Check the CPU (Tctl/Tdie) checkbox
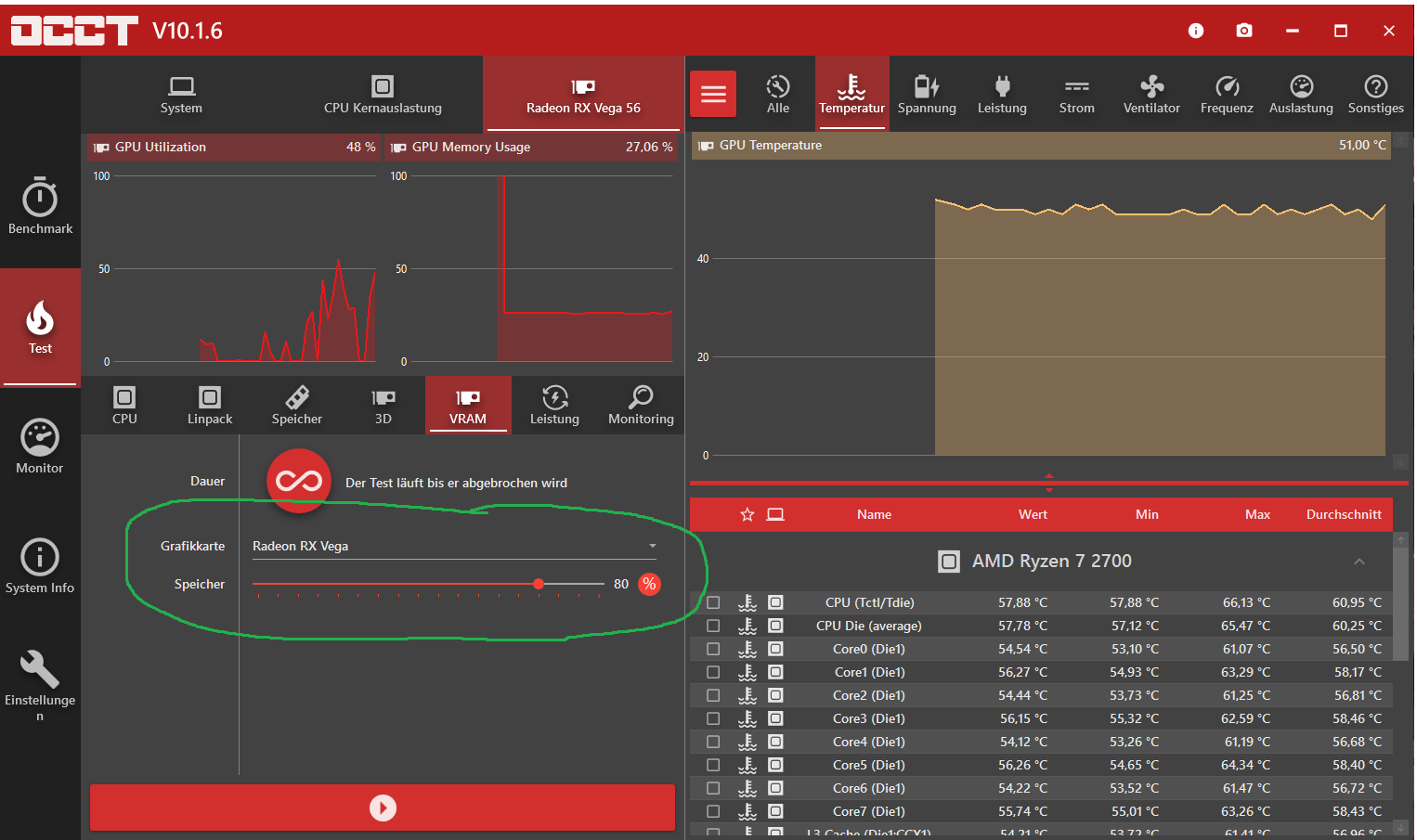The height and width of the screenshot is (840, 1417). click(713, 602)
